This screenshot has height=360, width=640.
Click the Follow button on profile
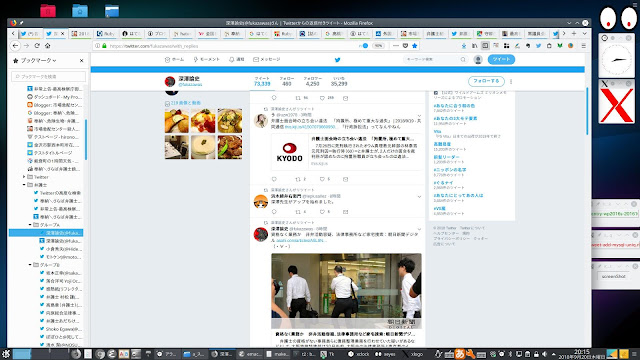point(486,81)
